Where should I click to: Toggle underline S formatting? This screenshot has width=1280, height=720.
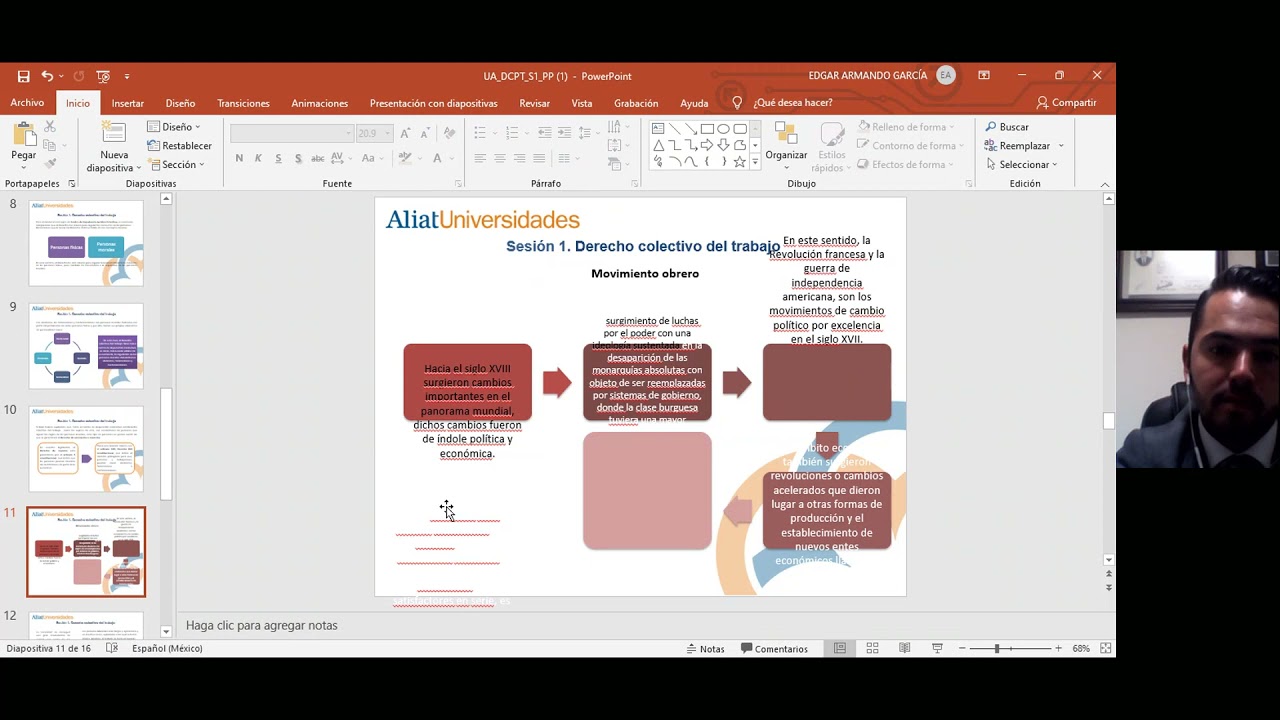278,158
